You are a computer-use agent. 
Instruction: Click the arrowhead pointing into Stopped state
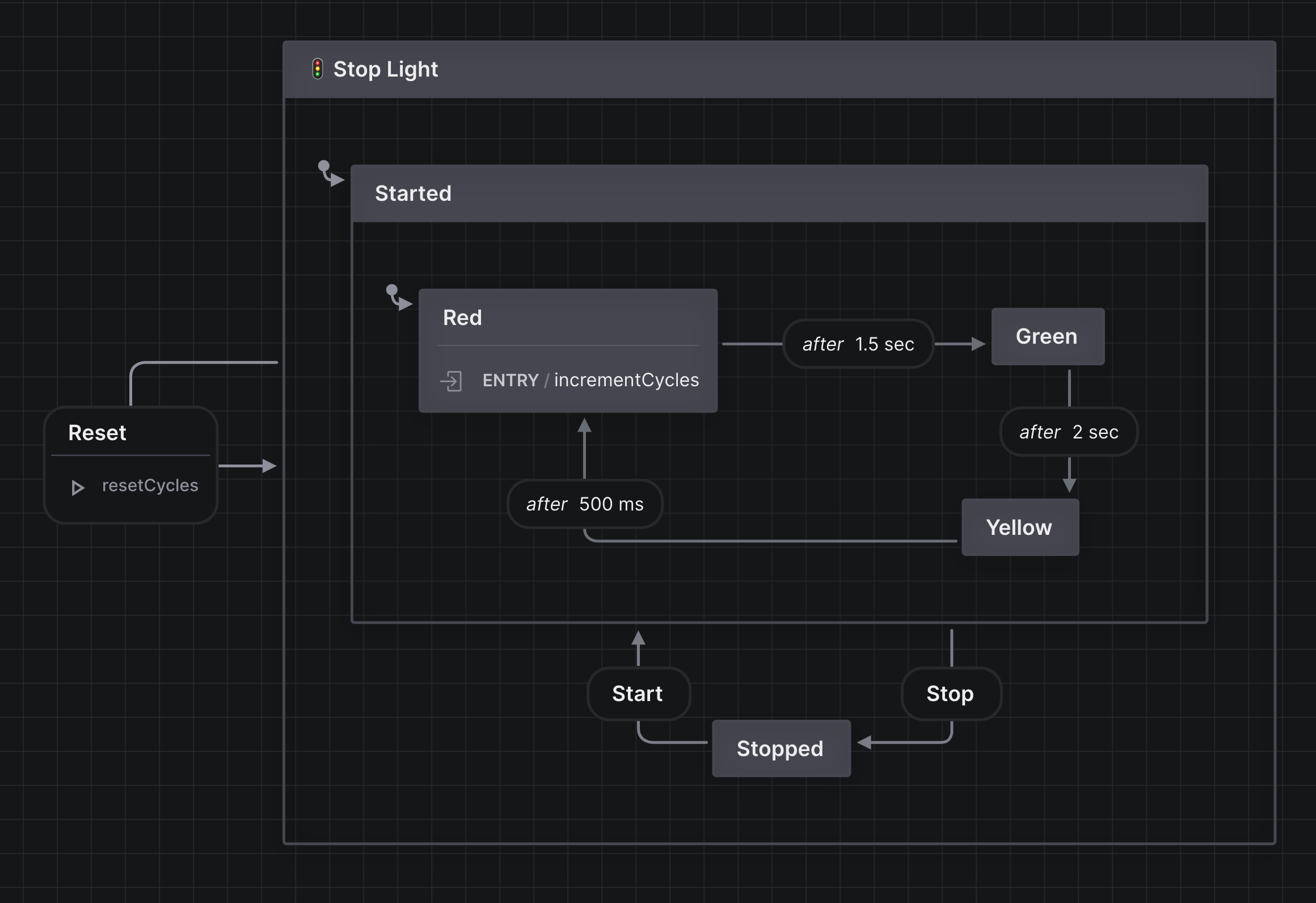864,742
